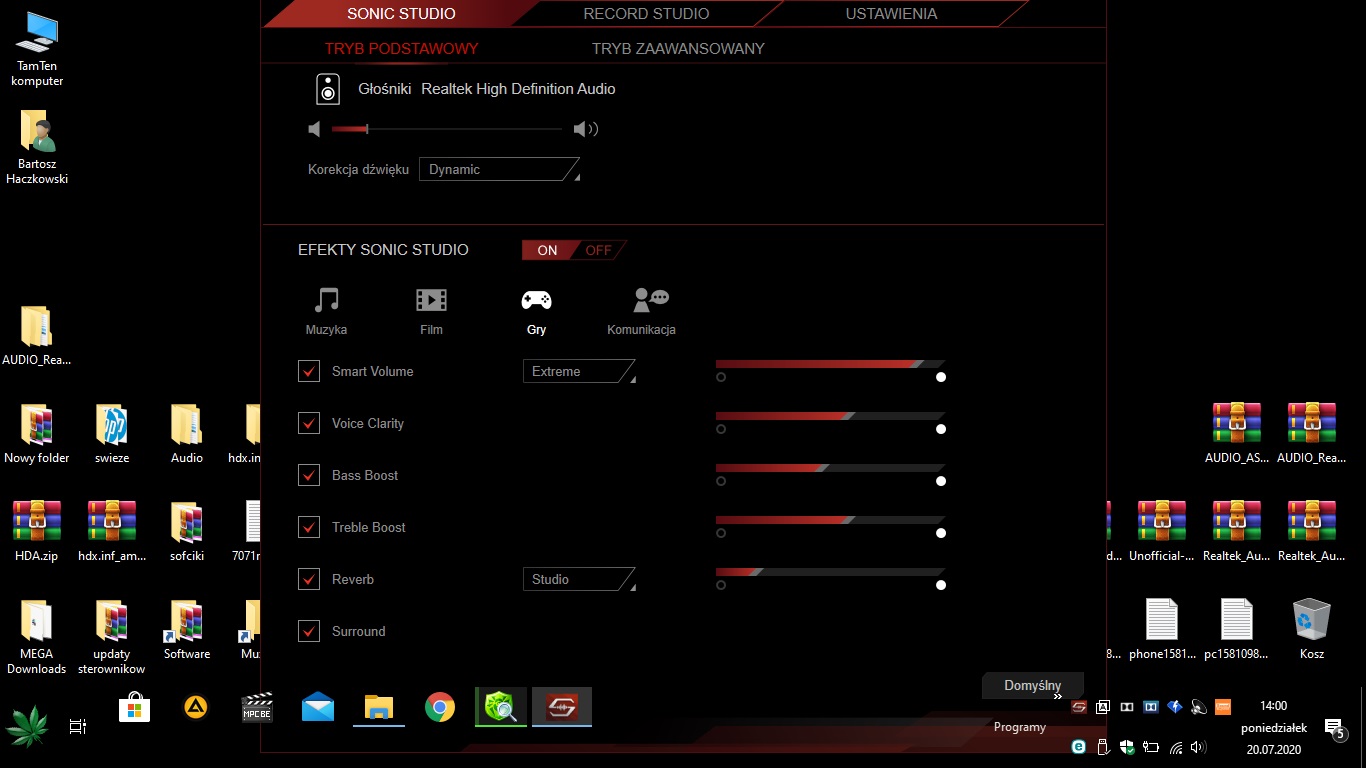Switch to the SONIC STUDIO tab
The image size is (1366, 768).
(x=401, y=14)
